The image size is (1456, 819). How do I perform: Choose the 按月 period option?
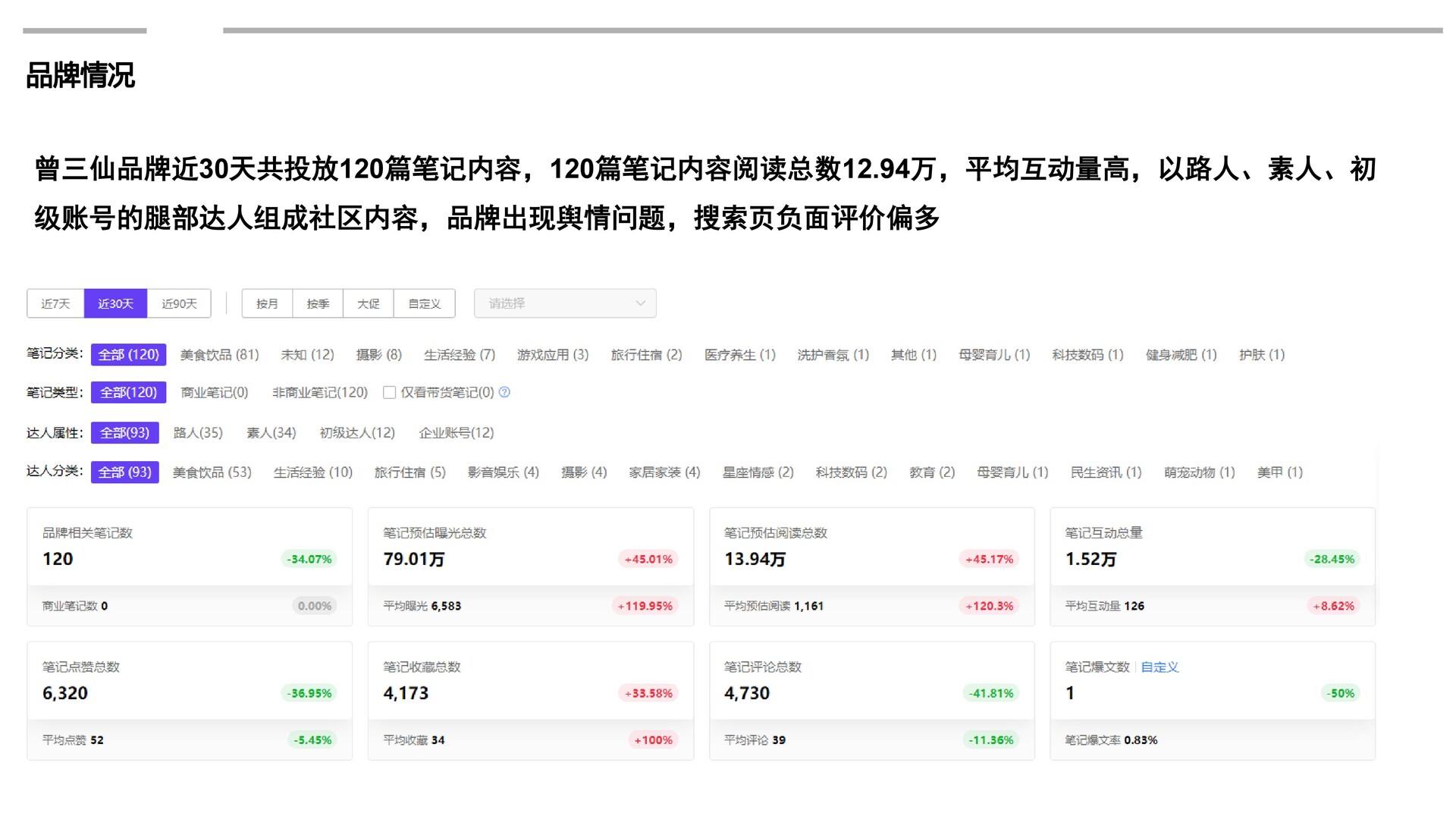[267, 303]
